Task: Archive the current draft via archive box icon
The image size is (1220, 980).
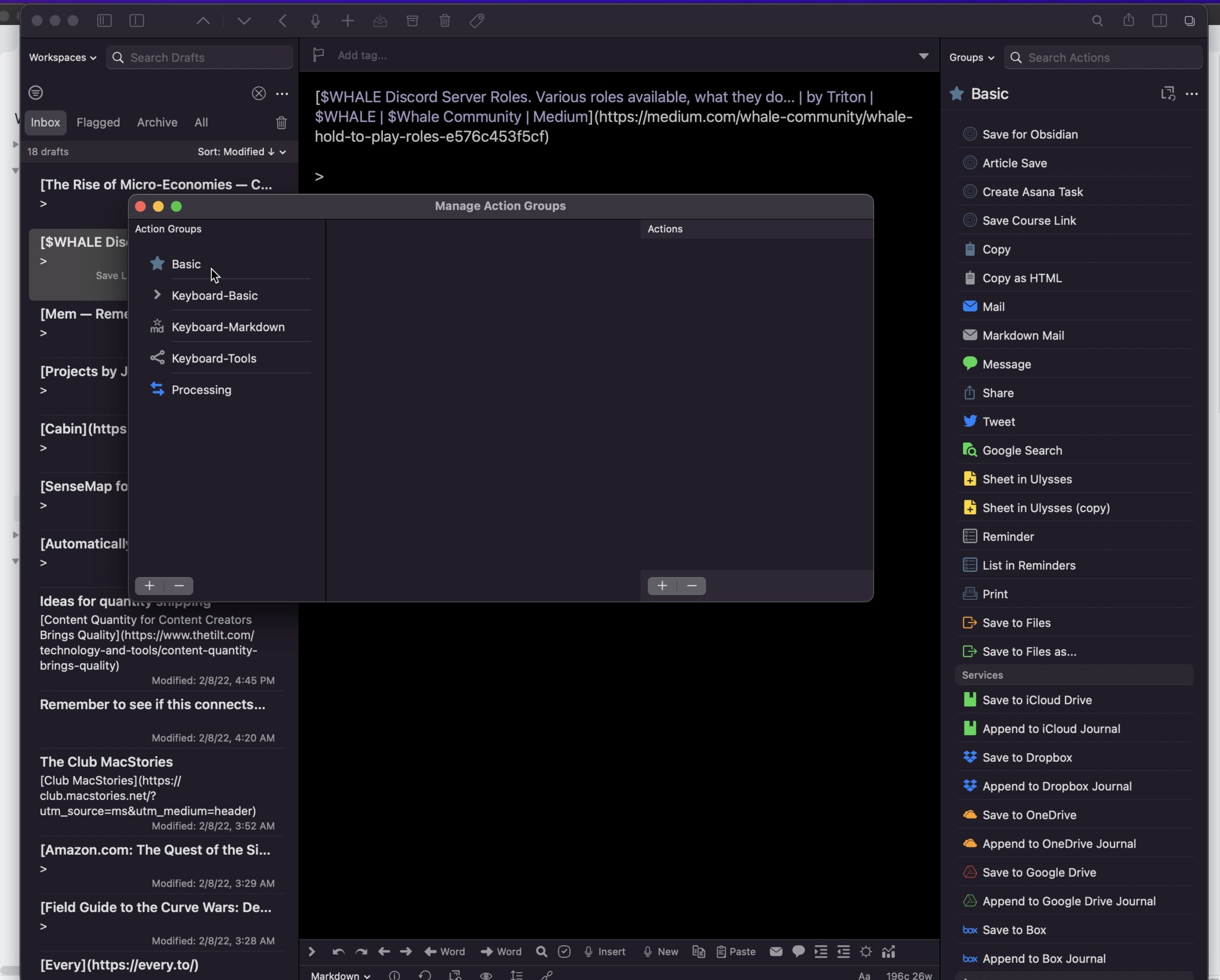Action: pyautogui.click(x=413, y=21)
